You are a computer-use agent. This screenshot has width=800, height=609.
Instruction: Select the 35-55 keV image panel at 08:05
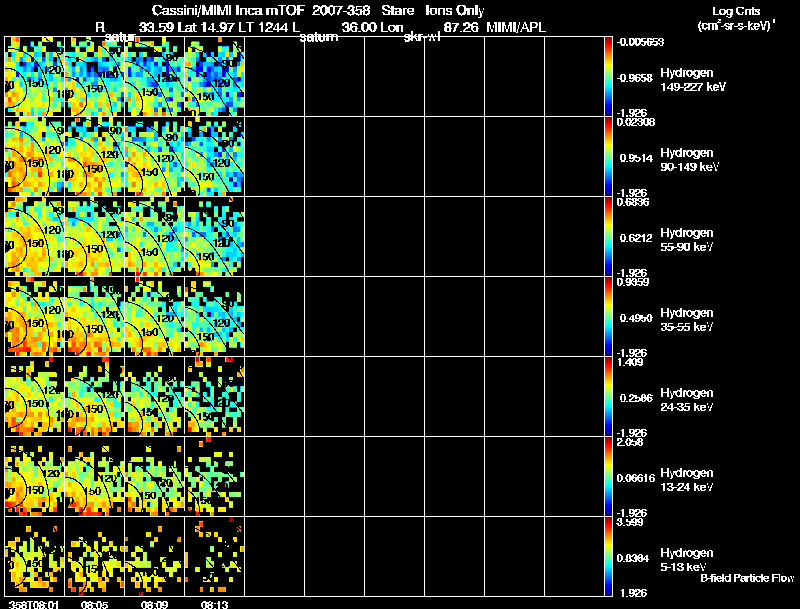94,317
